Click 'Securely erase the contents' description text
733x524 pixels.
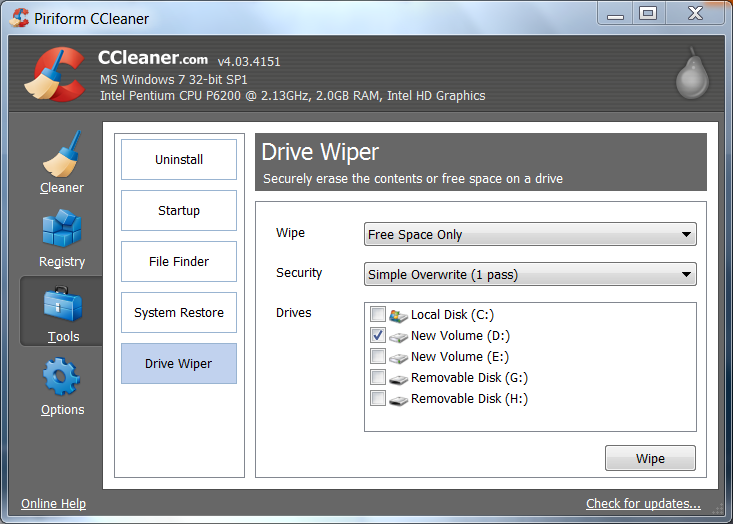pyautogui.click(x=413, y=179)
